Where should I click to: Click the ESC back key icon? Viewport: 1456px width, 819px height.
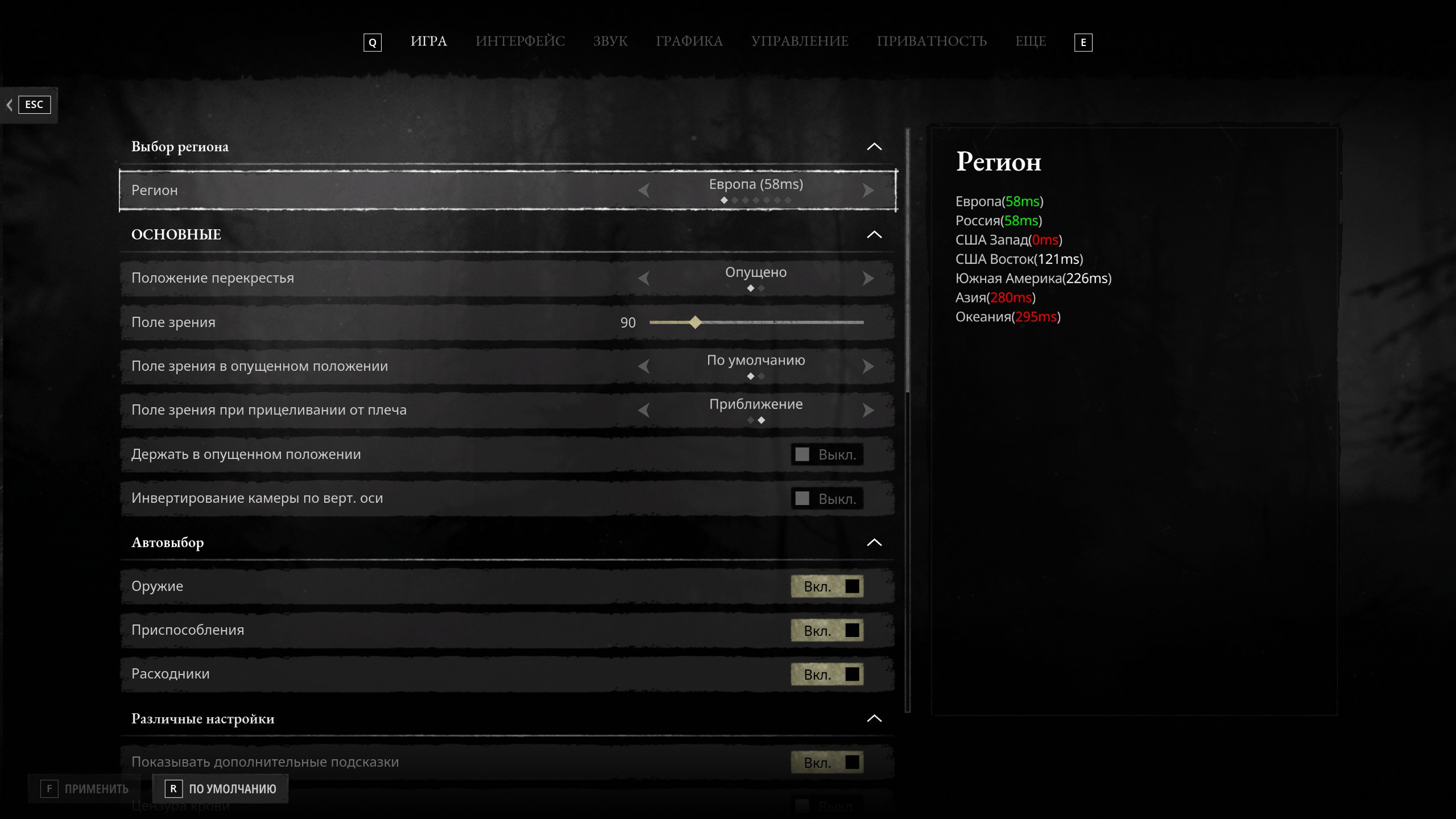tap(34, 105)
